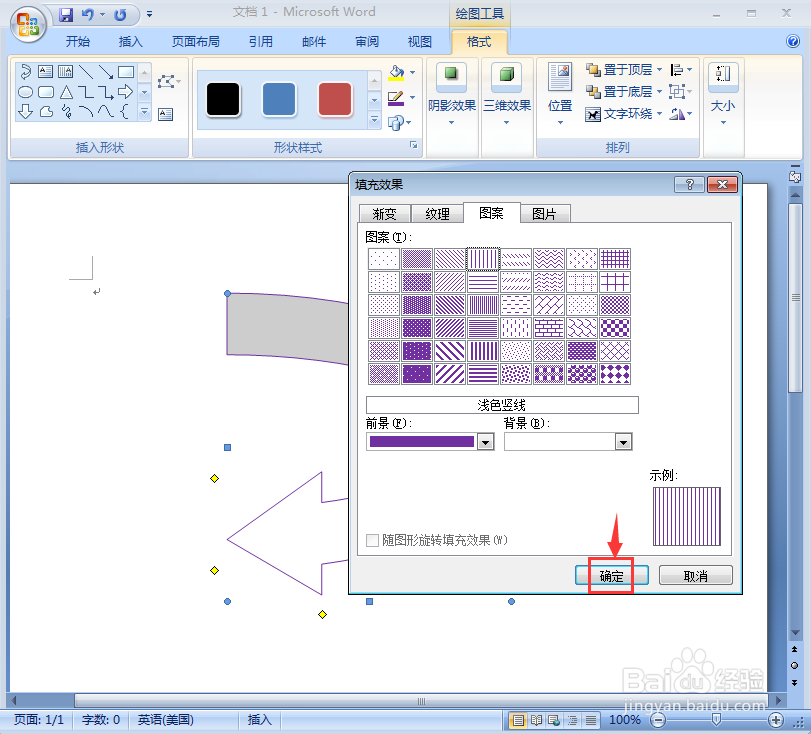Screen dimensions: 811x734
Task: Zoom out with the minus button
Action: [x=658, y=720]
